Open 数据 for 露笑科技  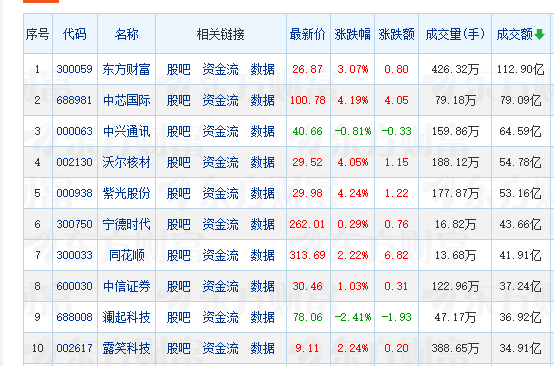point(263,348)
